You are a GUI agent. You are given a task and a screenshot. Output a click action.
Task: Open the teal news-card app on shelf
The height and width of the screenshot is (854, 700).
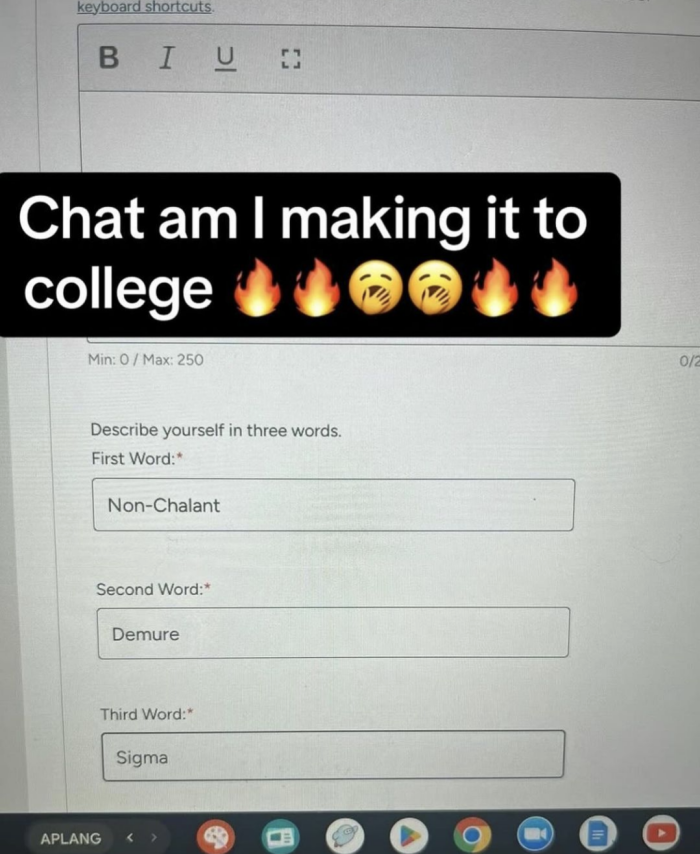click(280, 836)
